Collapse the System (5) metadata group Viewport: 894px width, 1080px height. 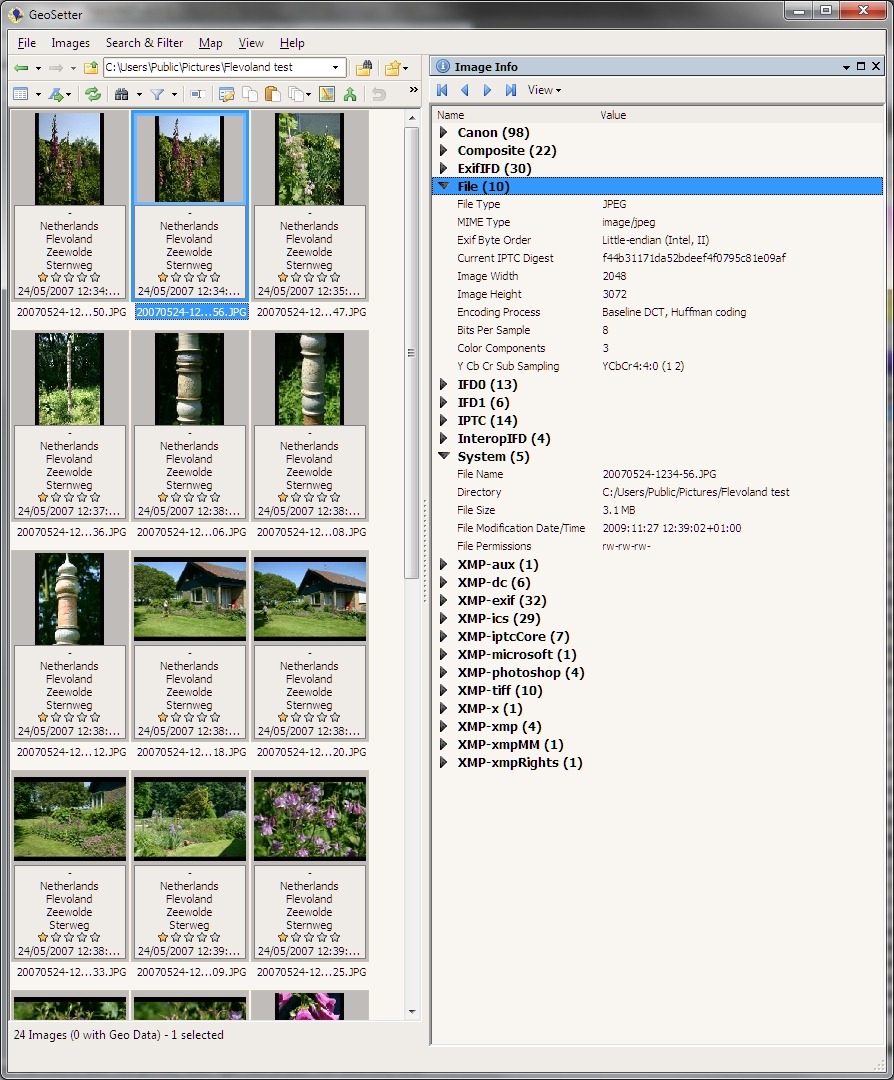click(x=444, y=457)
